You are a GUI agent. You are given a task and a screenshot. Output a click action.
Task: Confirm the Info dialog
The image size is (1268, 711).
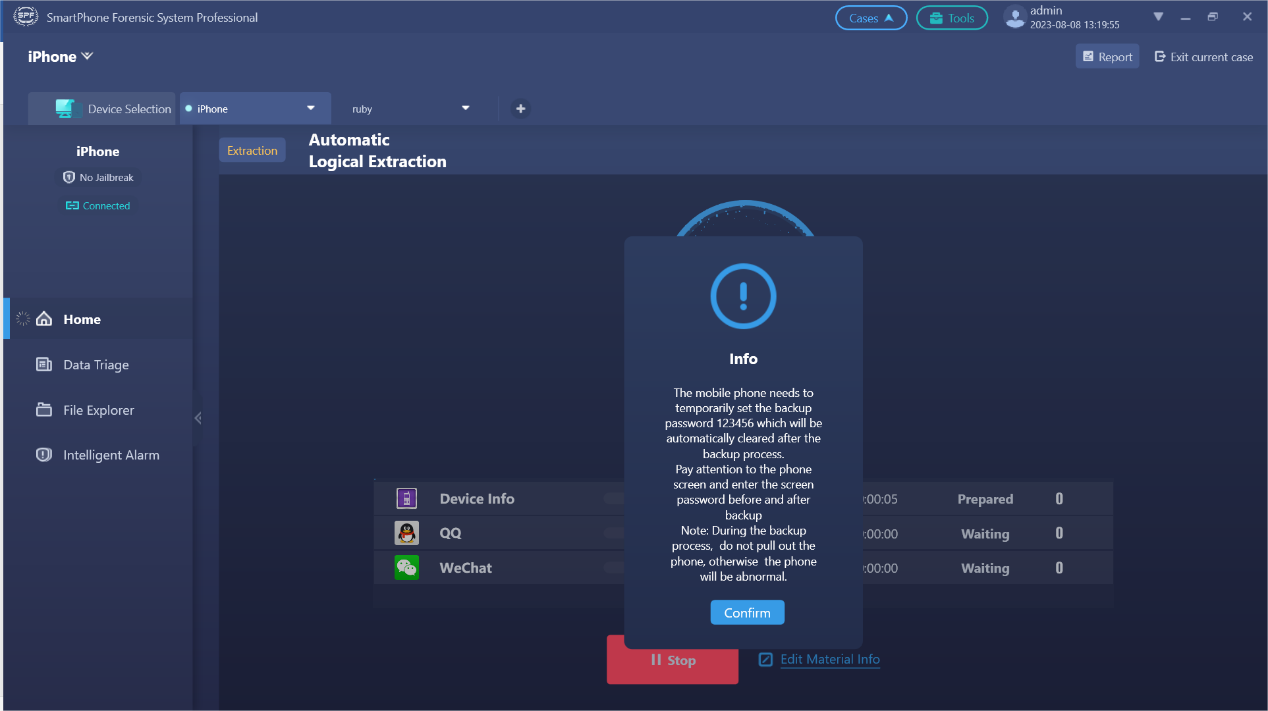click(x=747, y=612)
